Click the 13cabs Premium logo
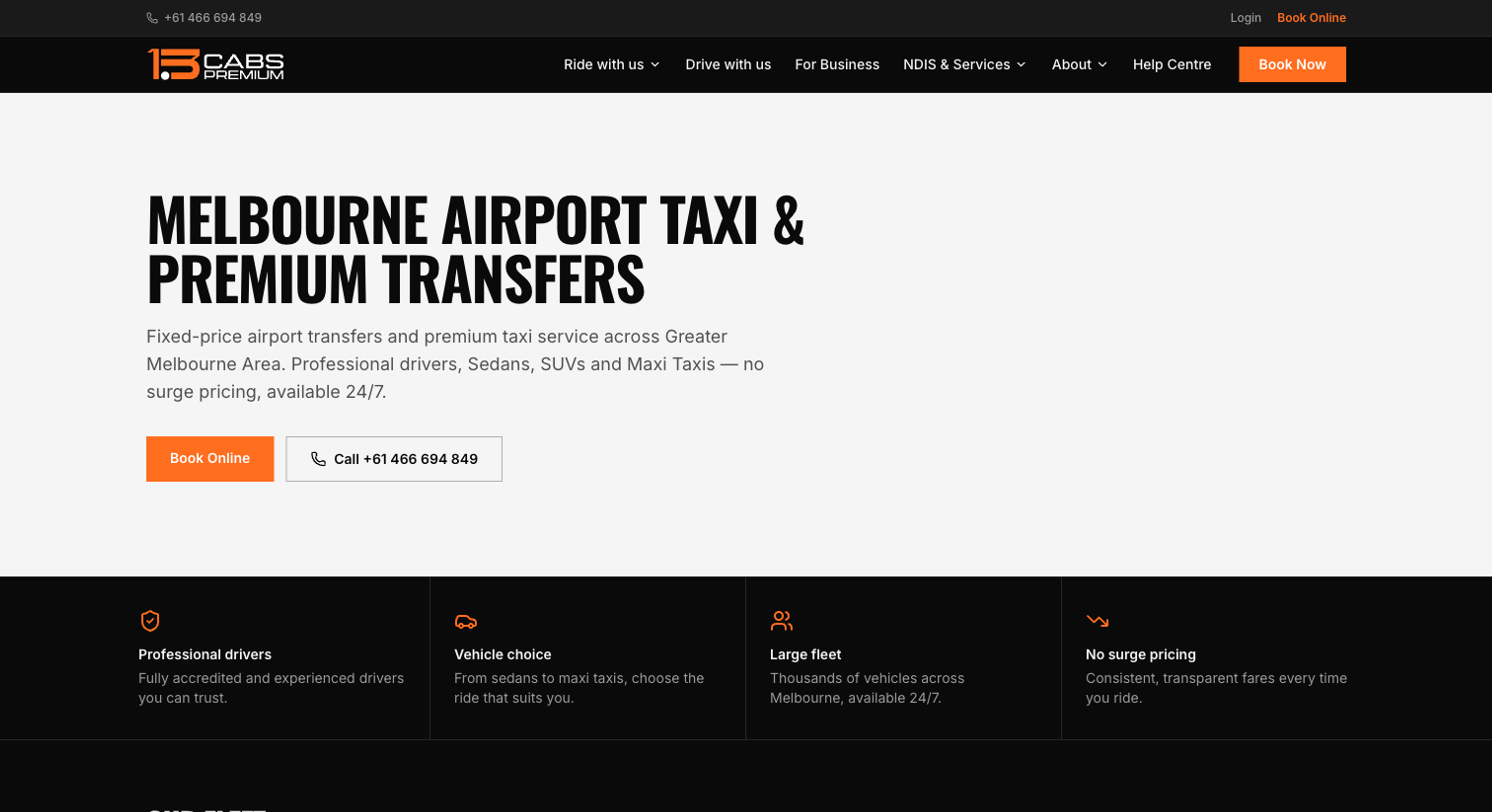 pos(216,64)
